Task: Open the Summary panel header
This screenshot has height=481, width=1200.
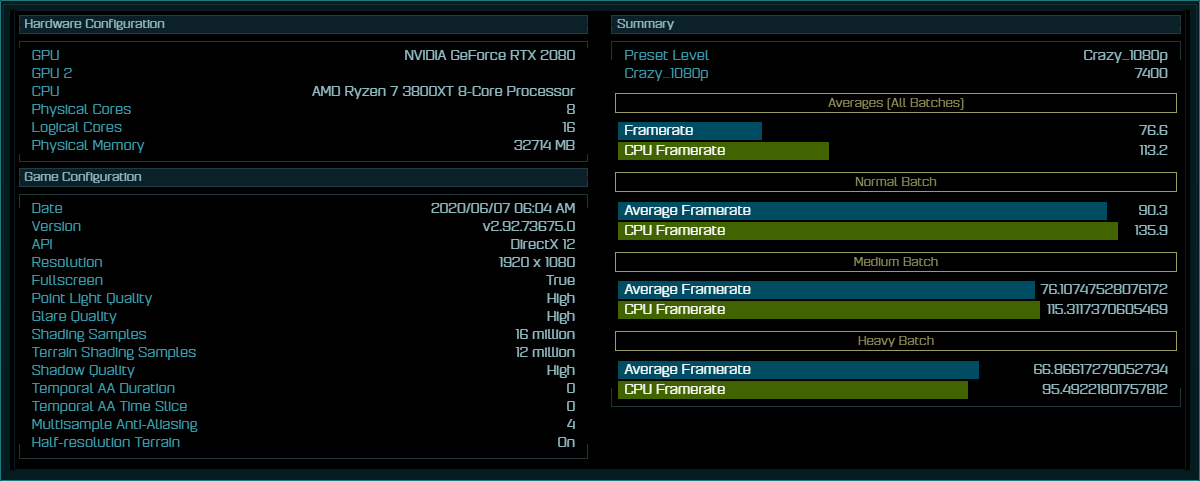Action: pyautogui.click(x=895, y=25)
